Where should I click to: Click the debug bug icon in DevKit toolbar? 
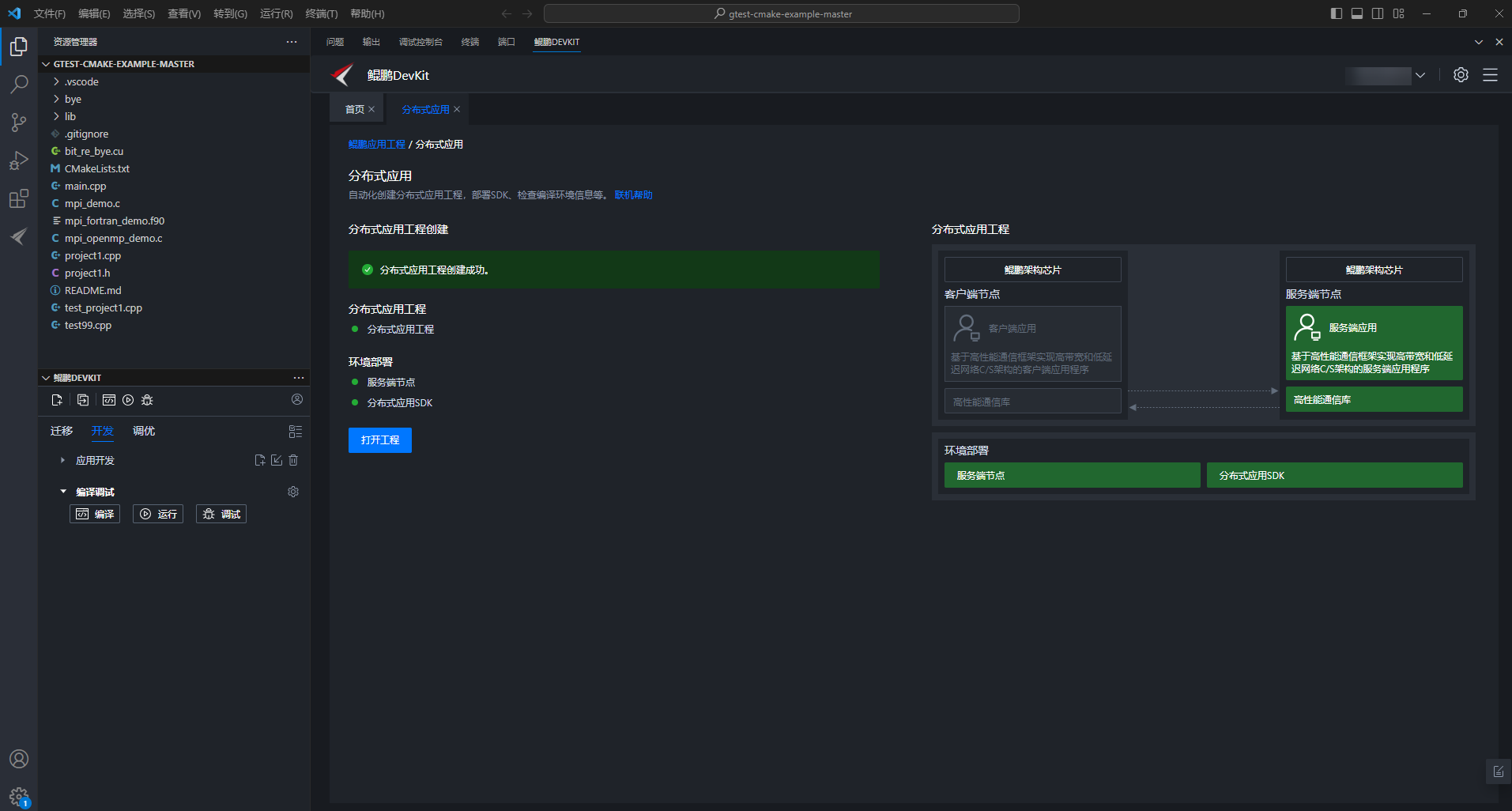tap(147, 400)
